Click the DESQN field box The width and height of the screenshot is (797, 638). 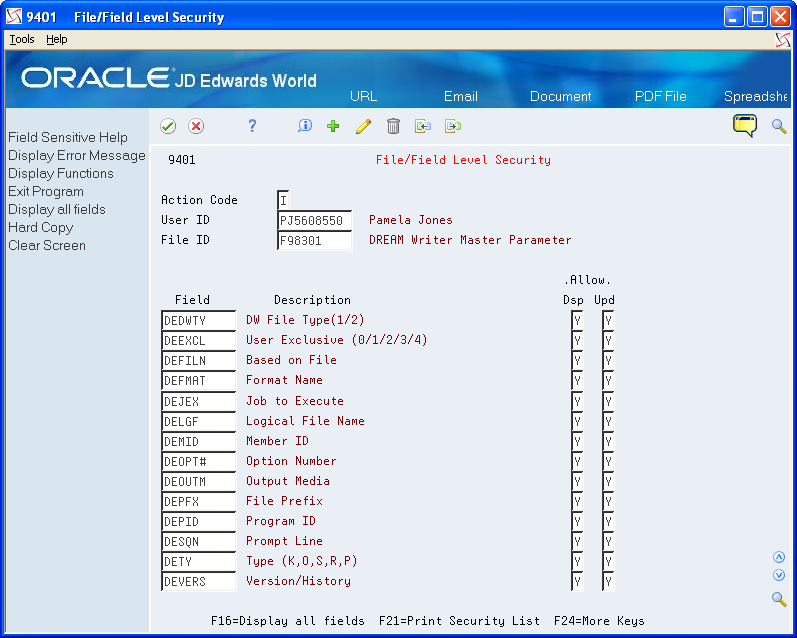[x=199, y=542]
